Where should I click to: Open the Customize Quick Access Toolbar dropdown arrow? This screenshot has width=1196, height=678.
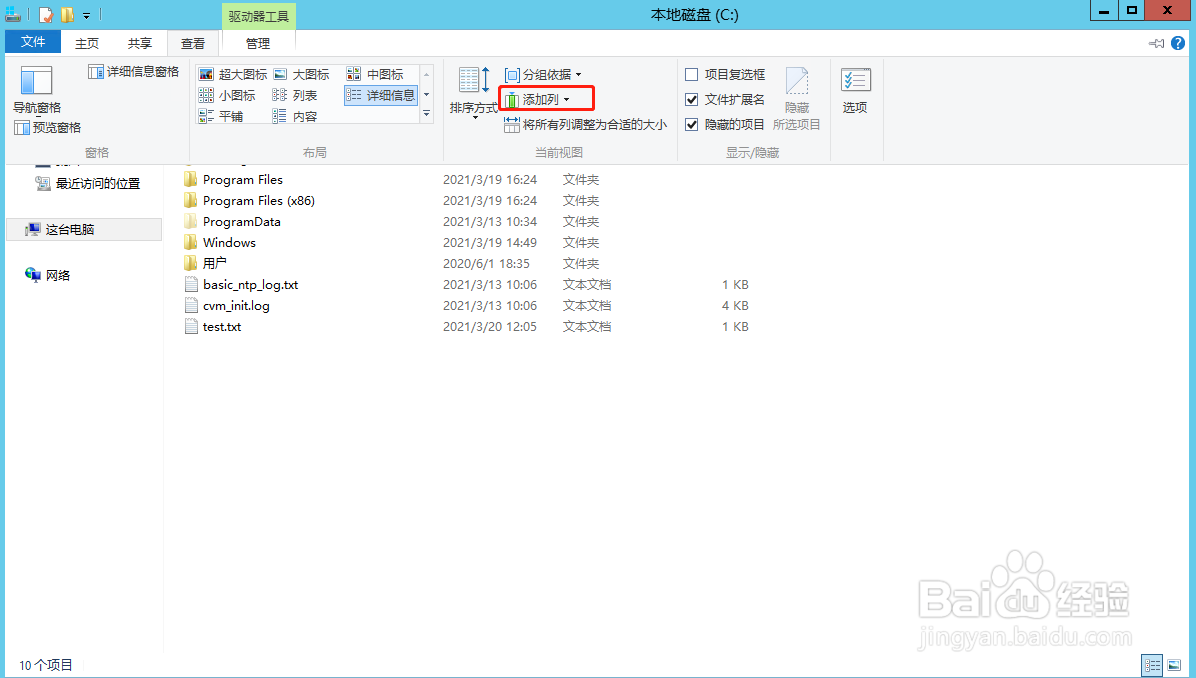(86, 15)
